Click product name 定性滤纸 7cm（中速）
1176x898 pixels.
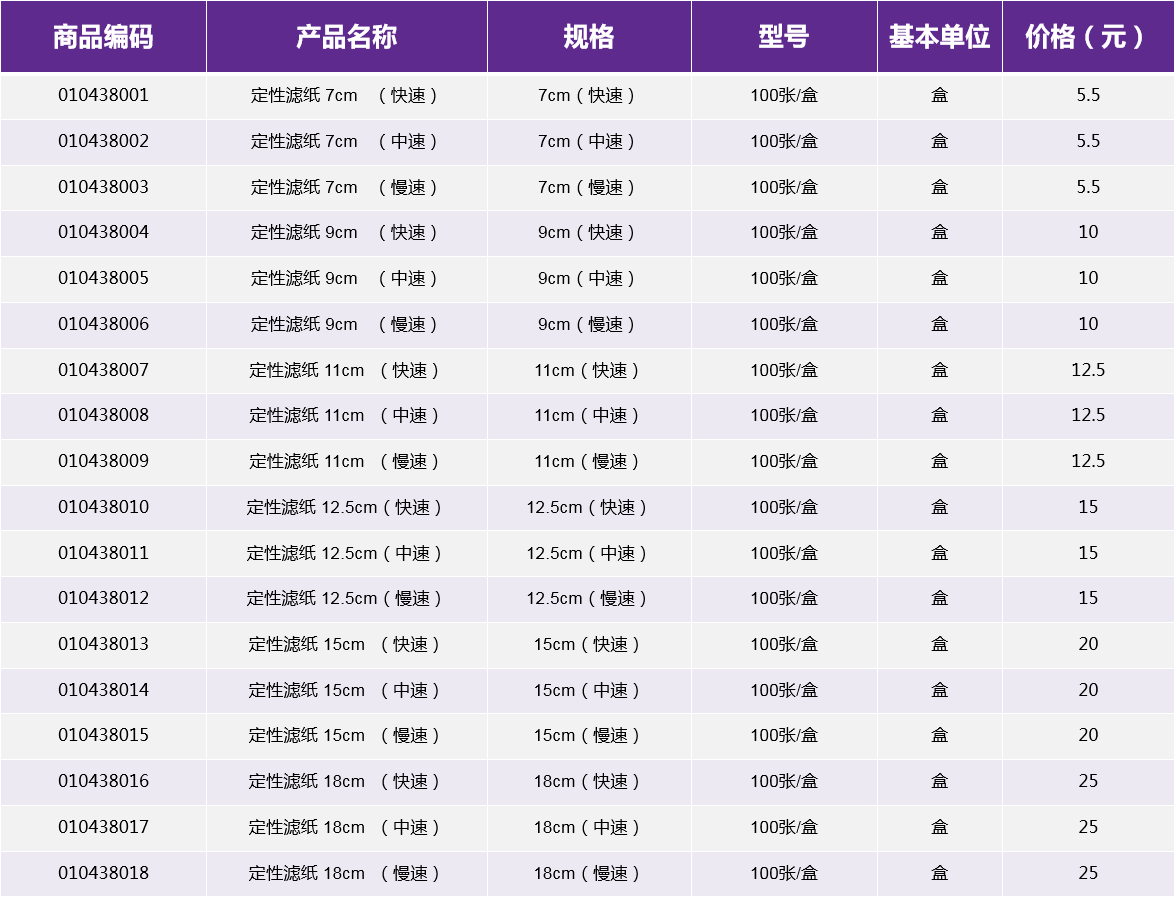(x=344, y=141)
